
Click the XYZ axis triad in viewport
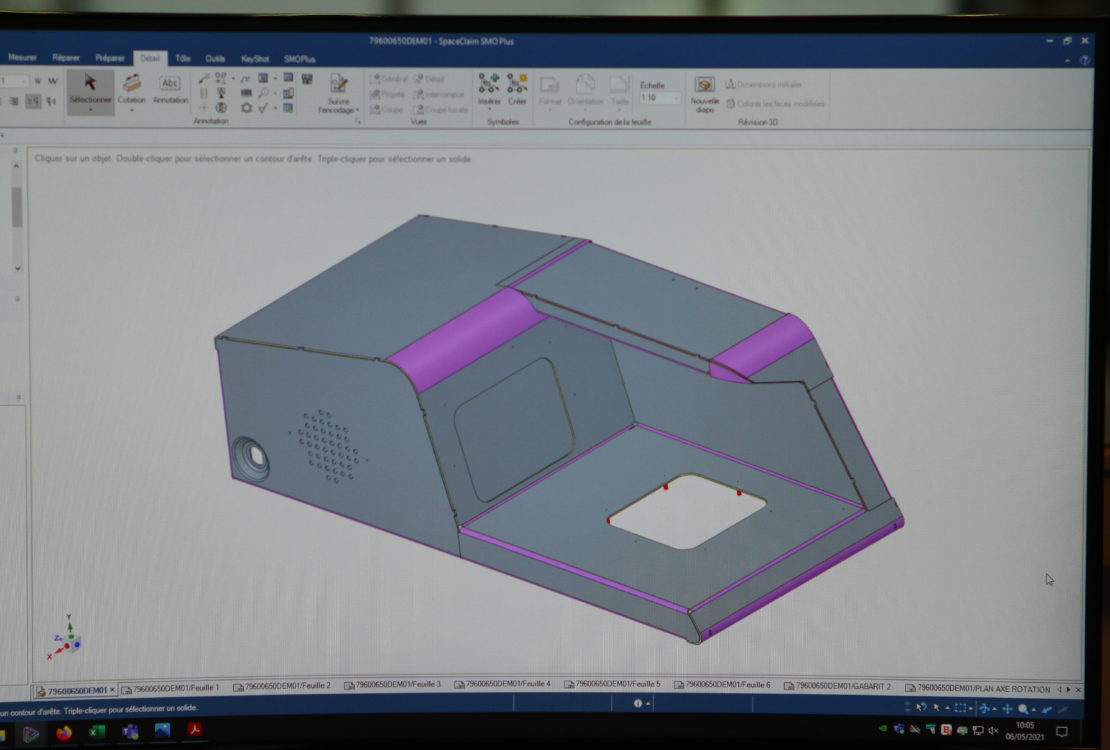point(64,637)
